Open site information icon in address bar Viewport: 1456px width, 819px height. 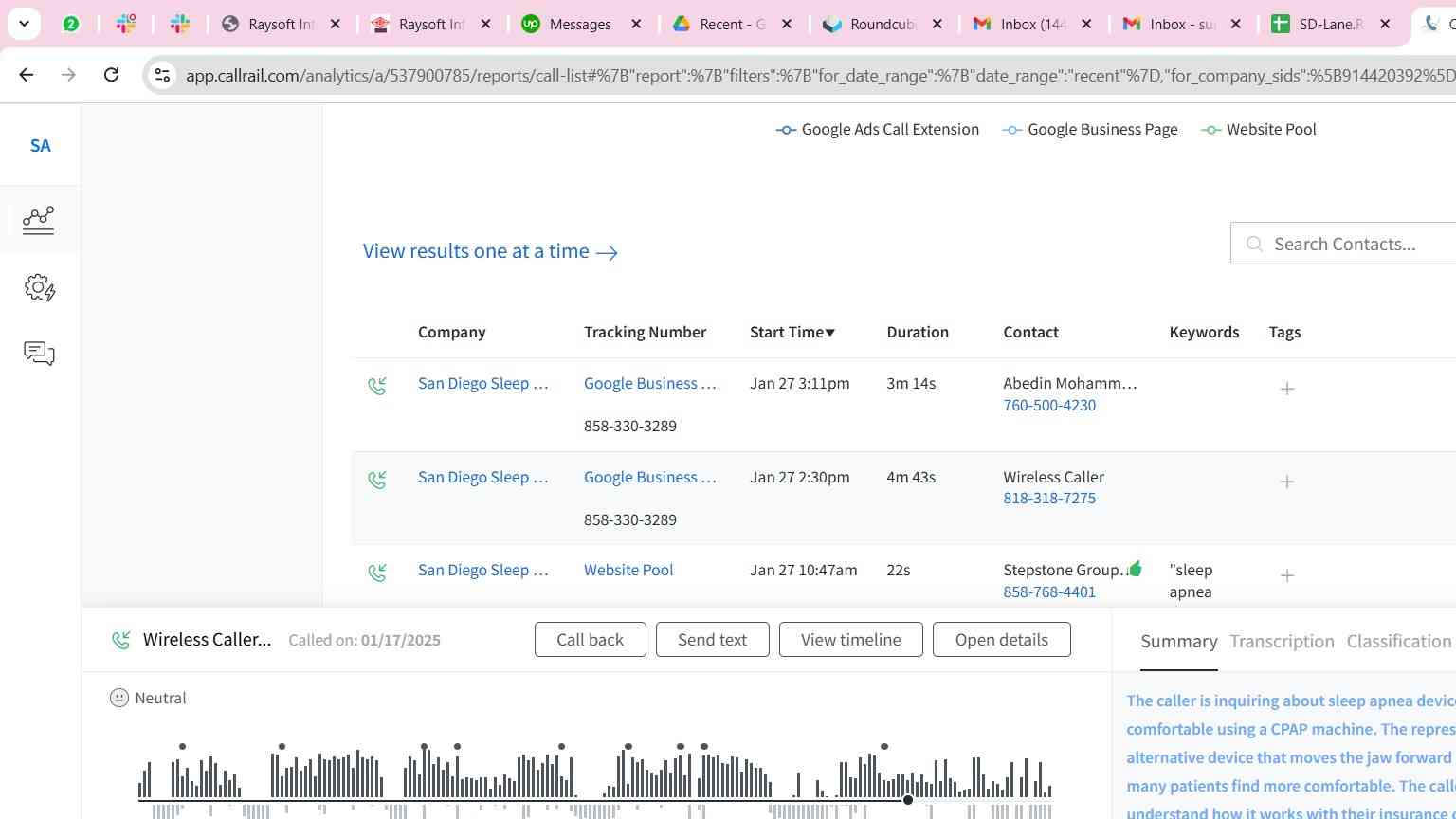[x=162, y=75]
